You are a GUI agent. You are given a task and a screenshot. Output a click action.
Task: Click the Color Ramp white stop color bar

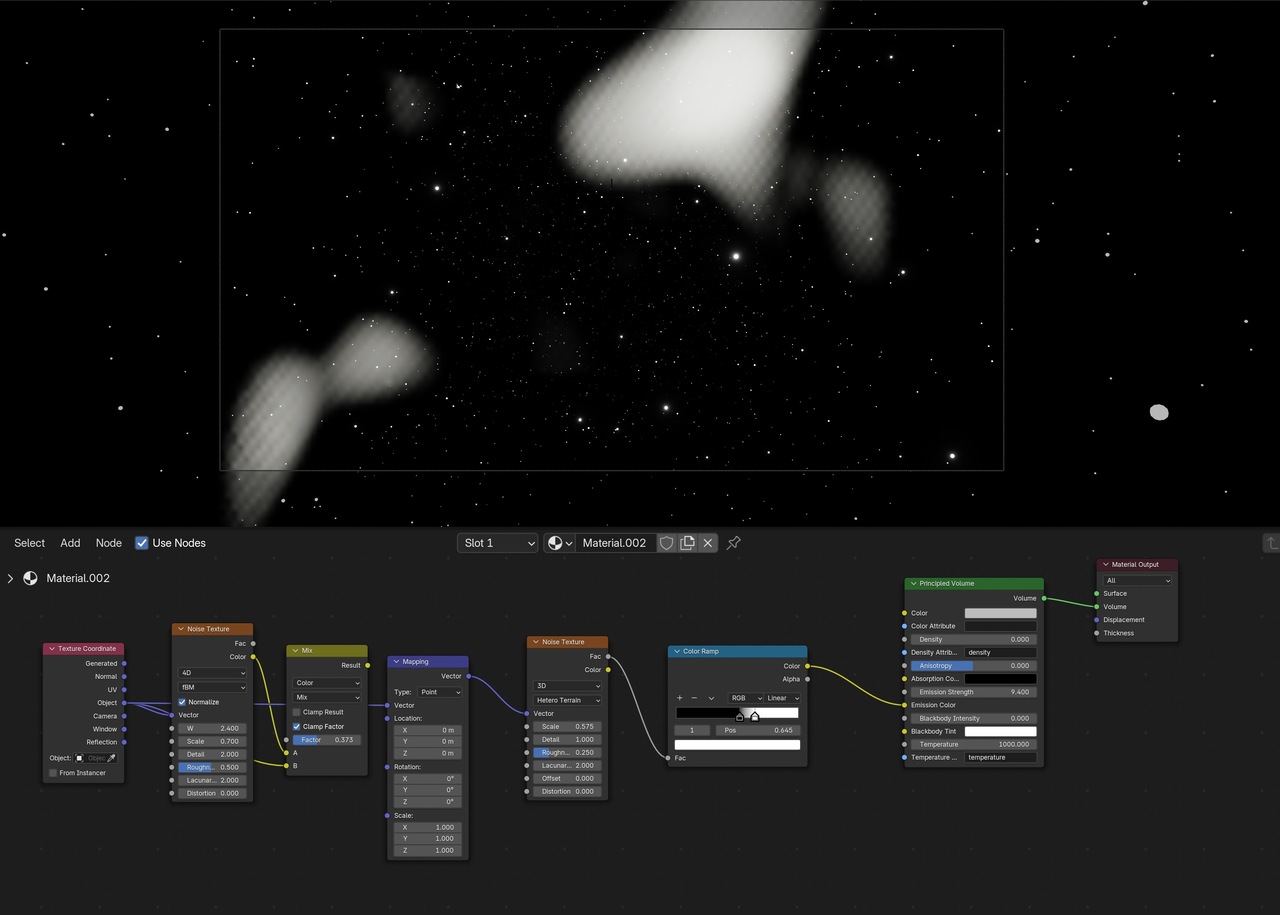(737, 745)
